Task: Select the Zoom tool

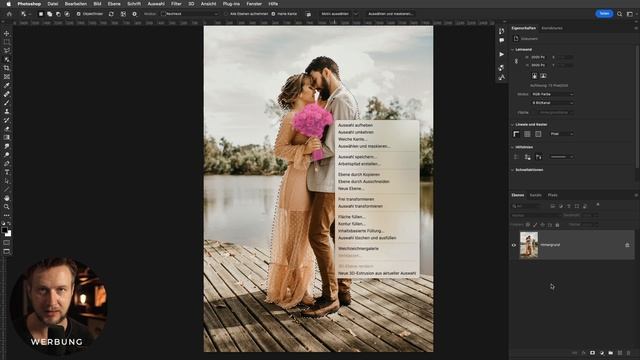Action: point(7,207)
